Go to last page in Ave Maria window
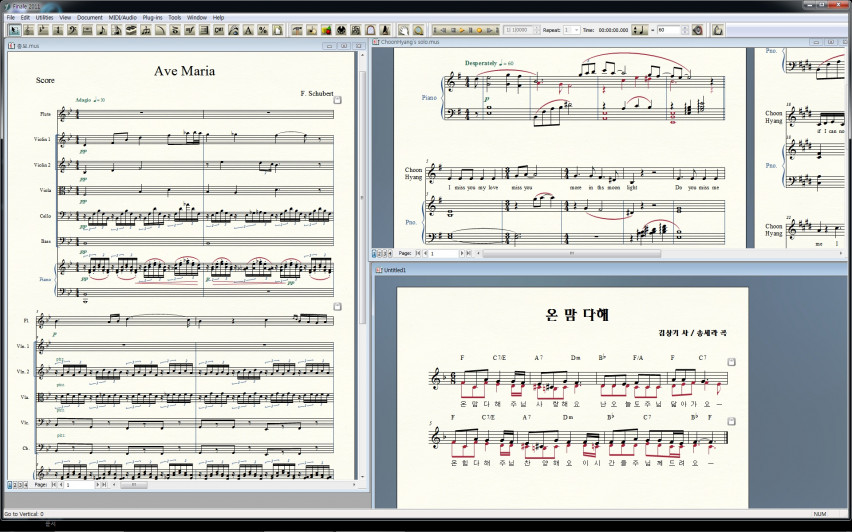The height and width of the screenshot is (532, 852). click(x=104, y=484)
